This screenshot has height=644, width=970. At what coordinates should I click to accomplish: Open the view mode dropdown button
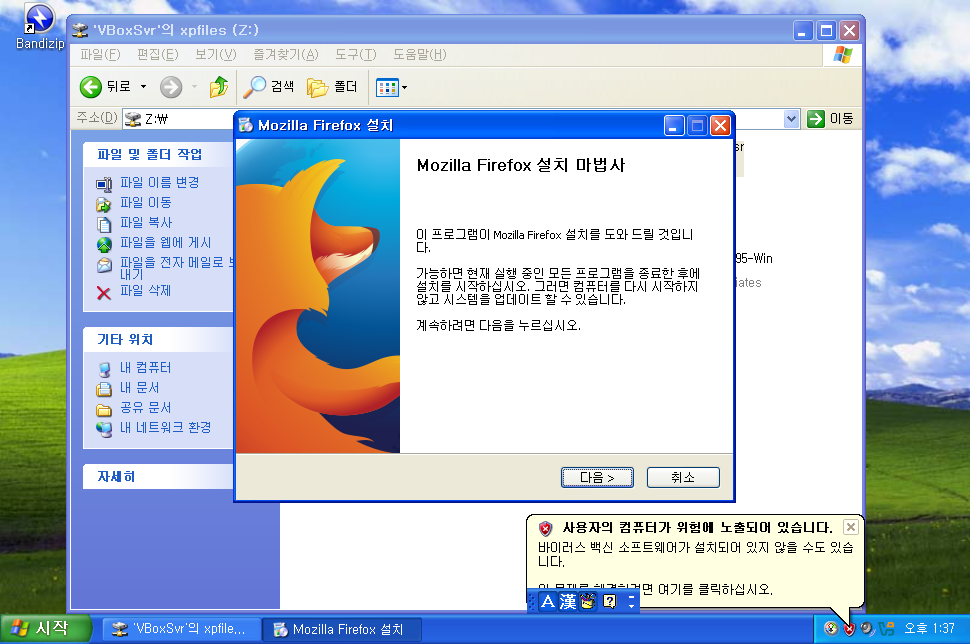tap(392, 88)
